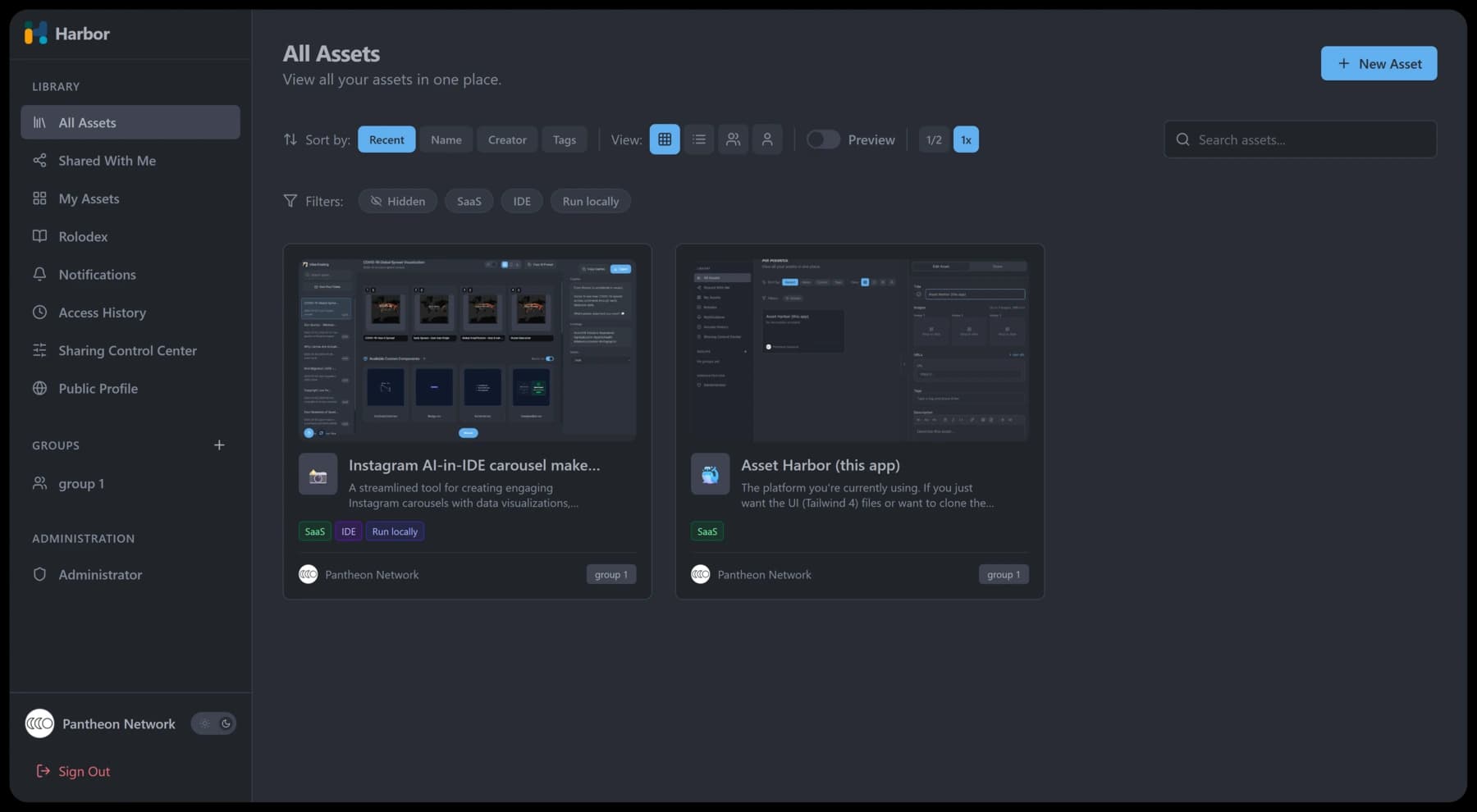1477x812 pixels.
Task: Open the Sharing Control Center page
Action: tap(127, 350)
